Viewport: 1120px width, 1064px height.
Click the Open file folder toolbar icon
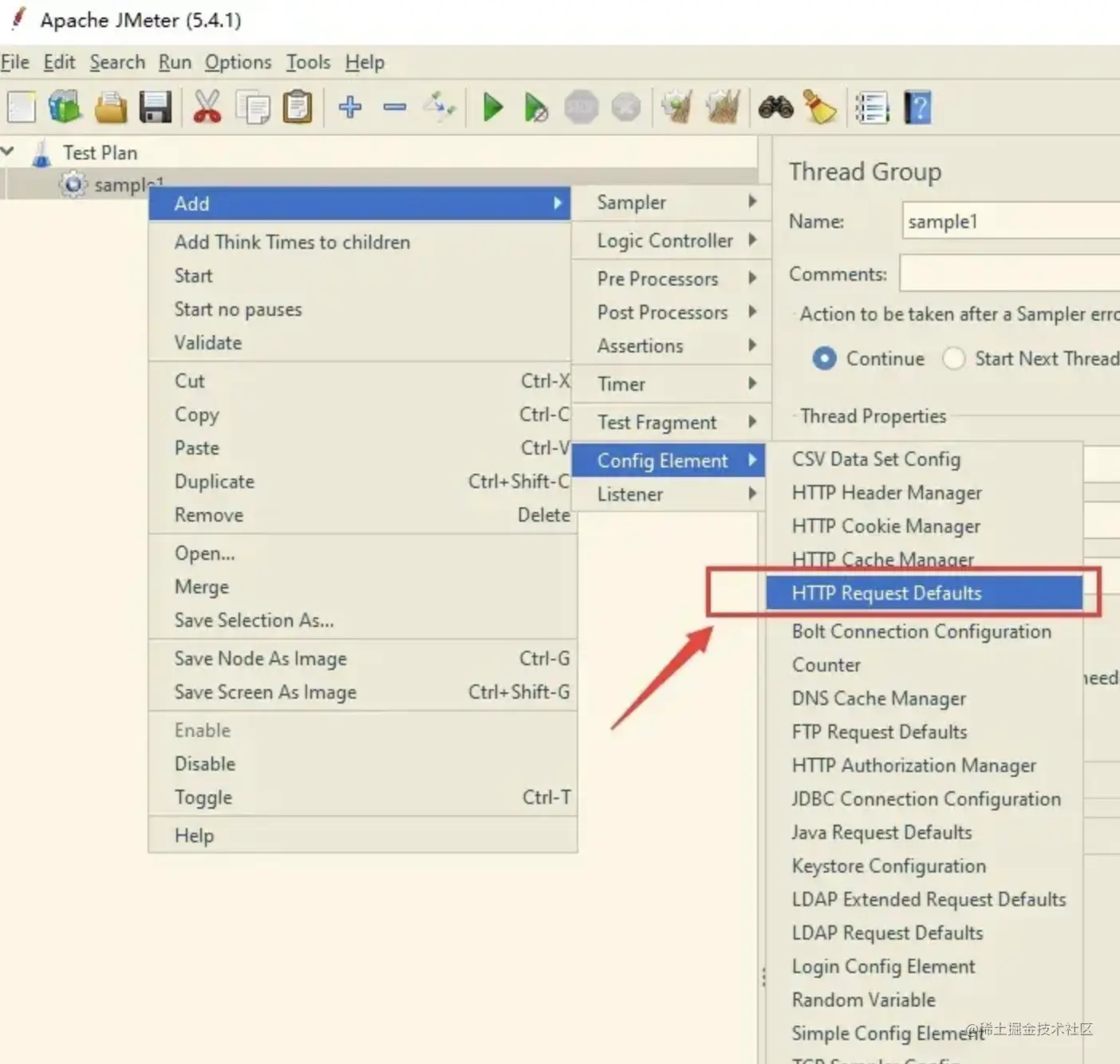pos(110,107)
